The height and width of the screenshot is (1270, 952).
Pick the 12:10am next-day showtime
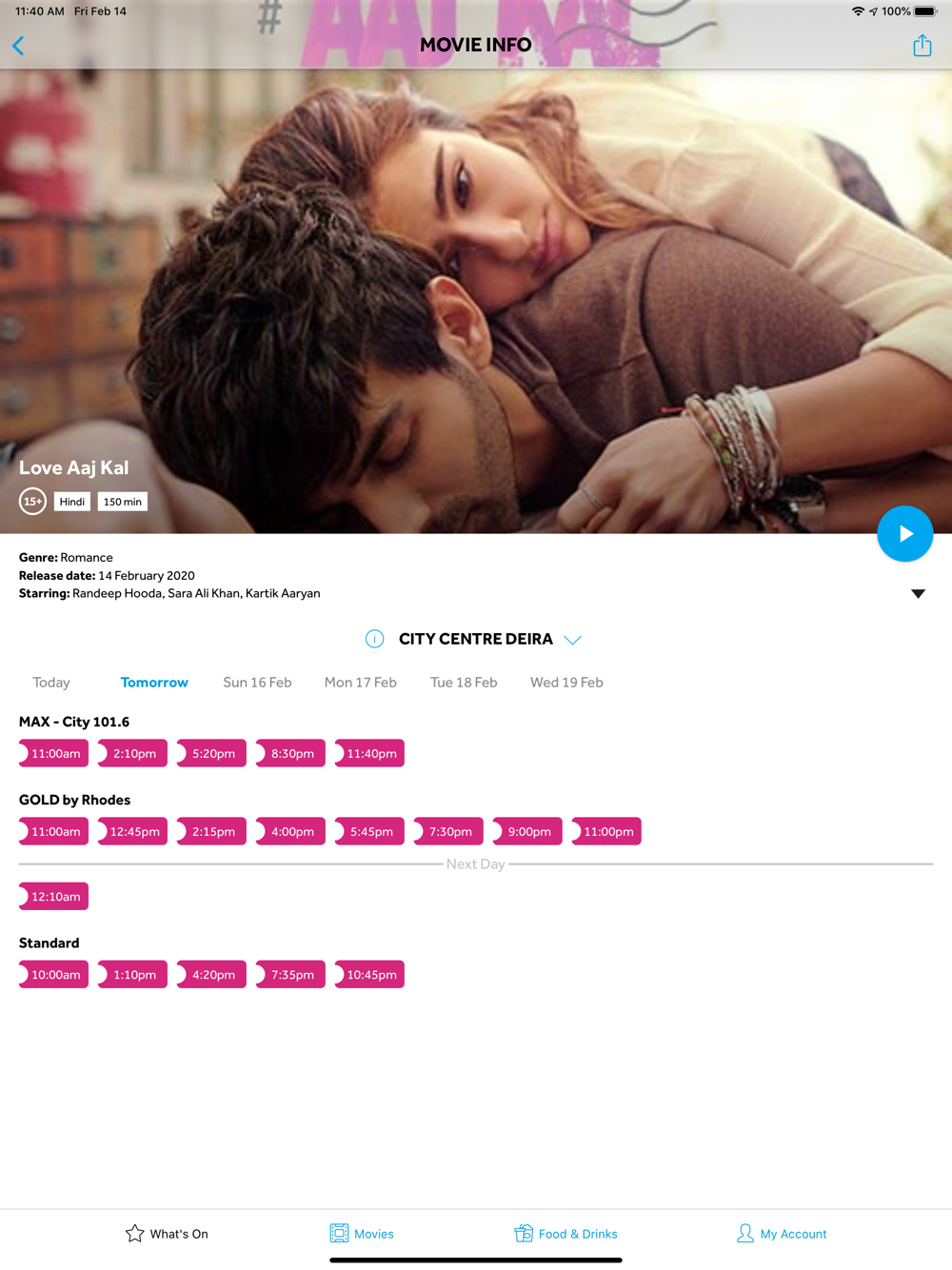point(53,896)
